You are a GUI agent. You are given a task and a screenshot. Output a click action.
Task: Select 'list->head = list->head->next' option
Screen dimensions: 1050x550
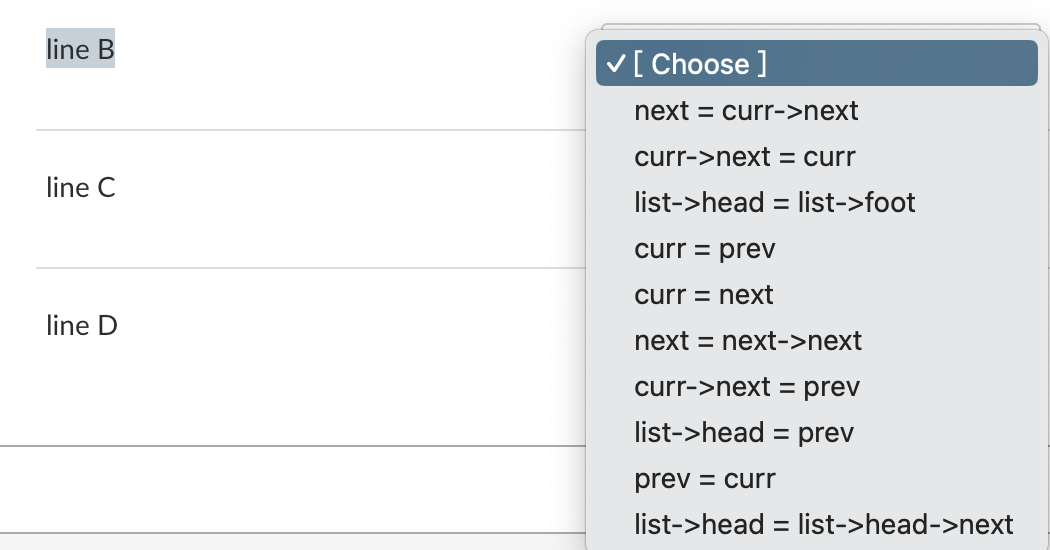816,525
